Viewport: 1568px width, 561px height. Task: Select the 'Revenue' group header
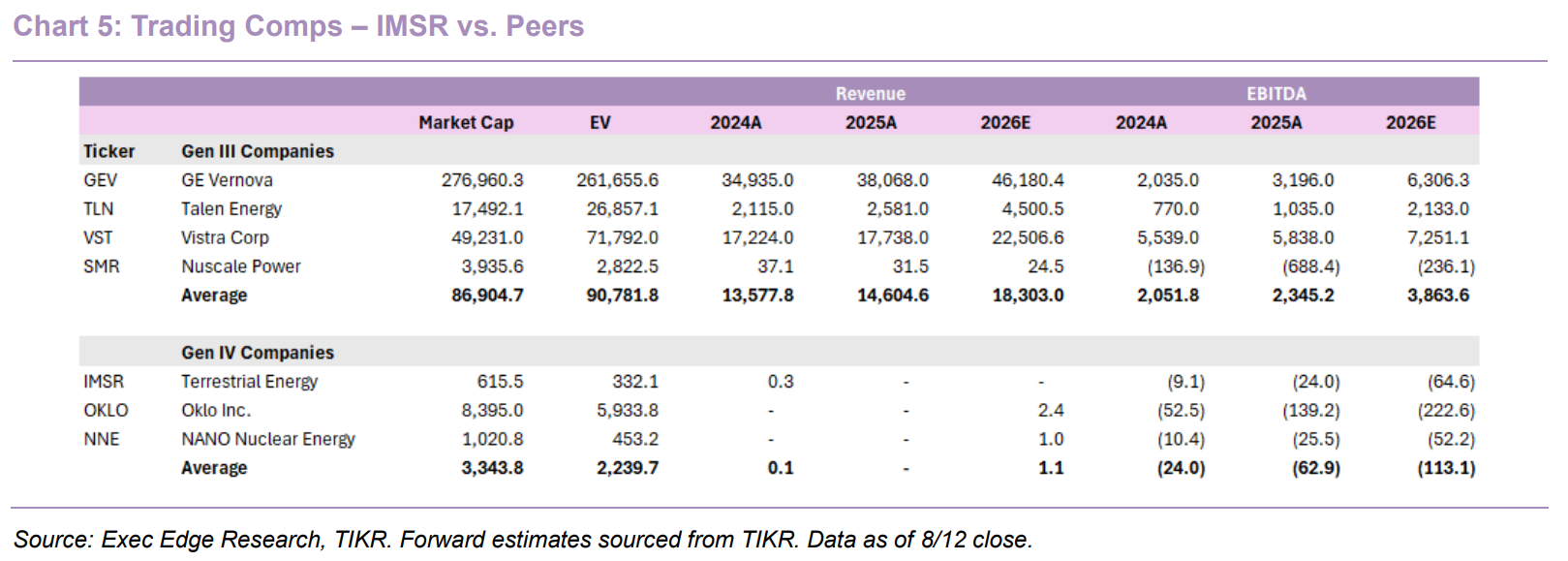pyautogui.click(x=871, y=94)
